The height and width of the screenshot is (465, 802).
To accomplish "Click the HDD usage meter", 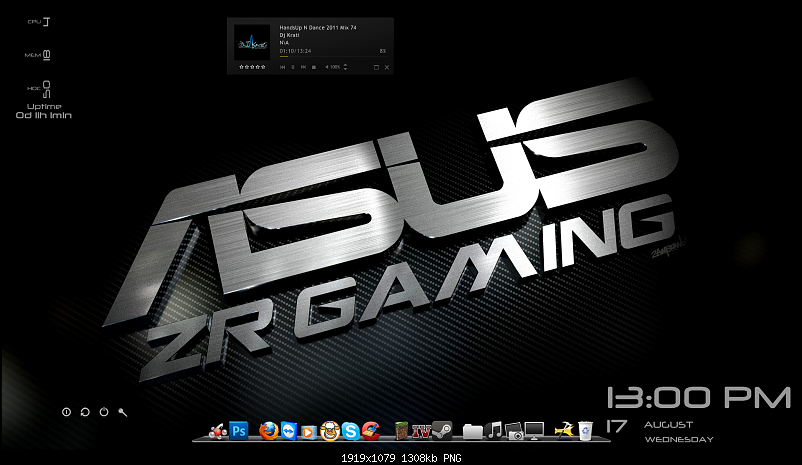I will click(39, 89).
